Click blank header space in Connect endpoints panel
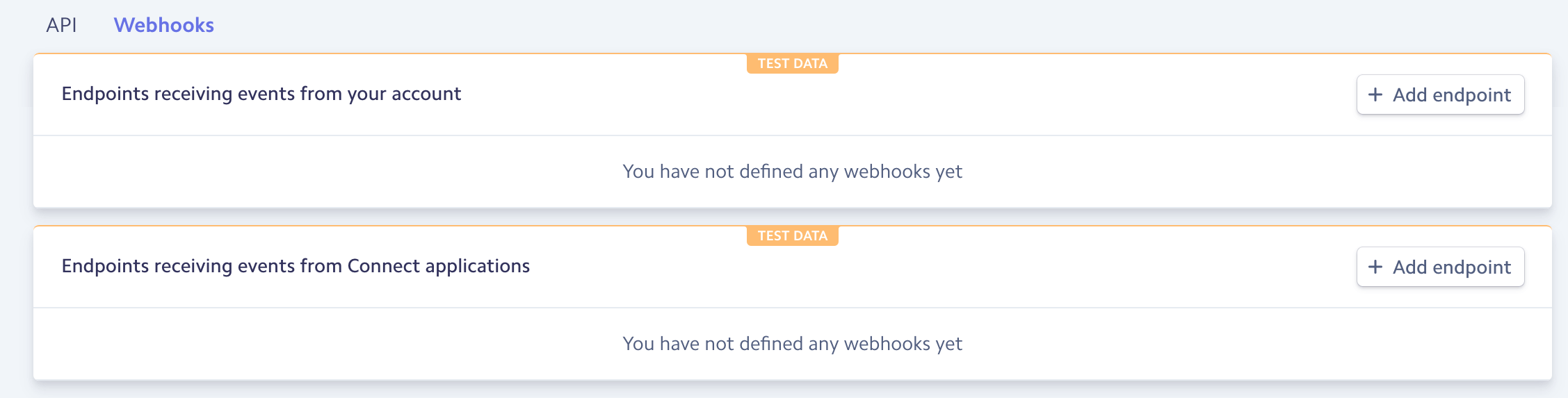This screenshot has width=1568, height=398. coord(904,276)
